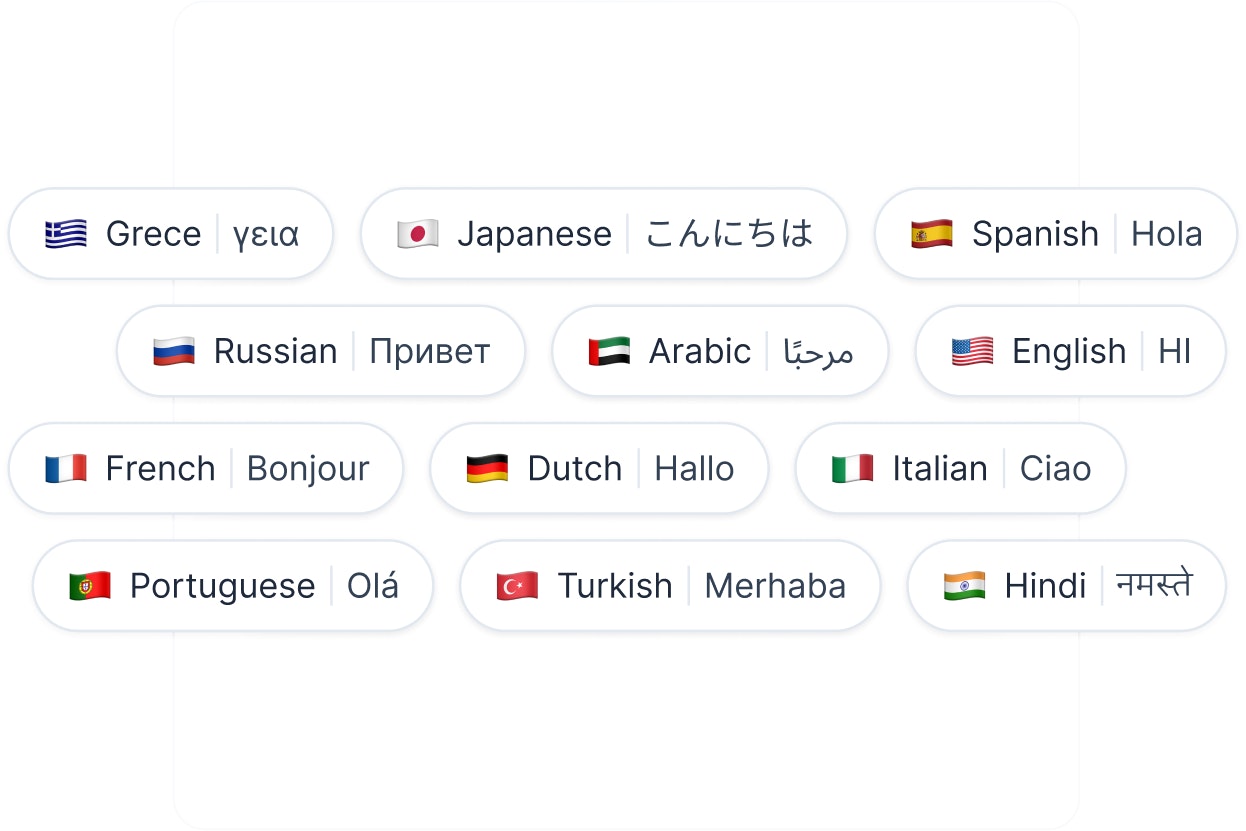Click the Portuguese flag icon
1246x831 pixels.
[x=90, y=585]
